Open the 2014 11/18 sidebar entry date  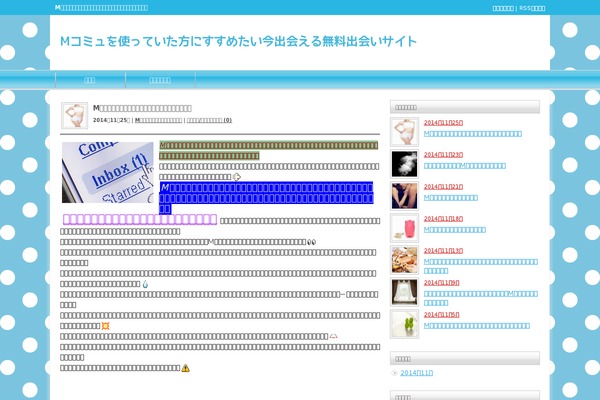(443, 219)
